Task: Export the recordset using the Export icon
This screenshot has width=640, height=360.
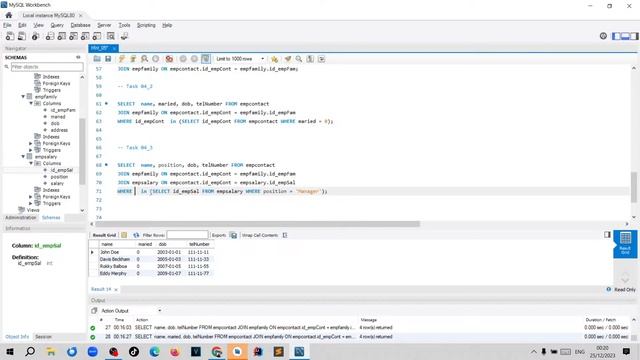Action: 233,235
